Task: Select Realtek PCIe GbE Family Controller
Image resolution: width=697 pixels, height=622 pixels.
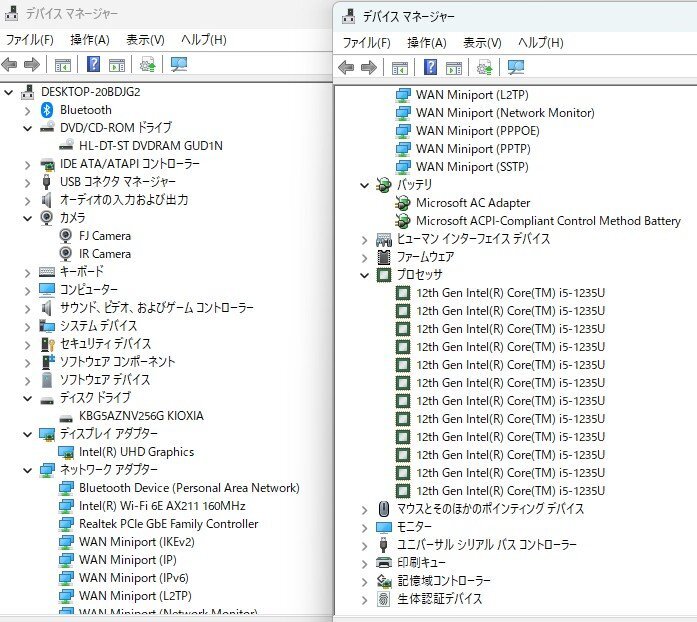Action: [168, 524]
